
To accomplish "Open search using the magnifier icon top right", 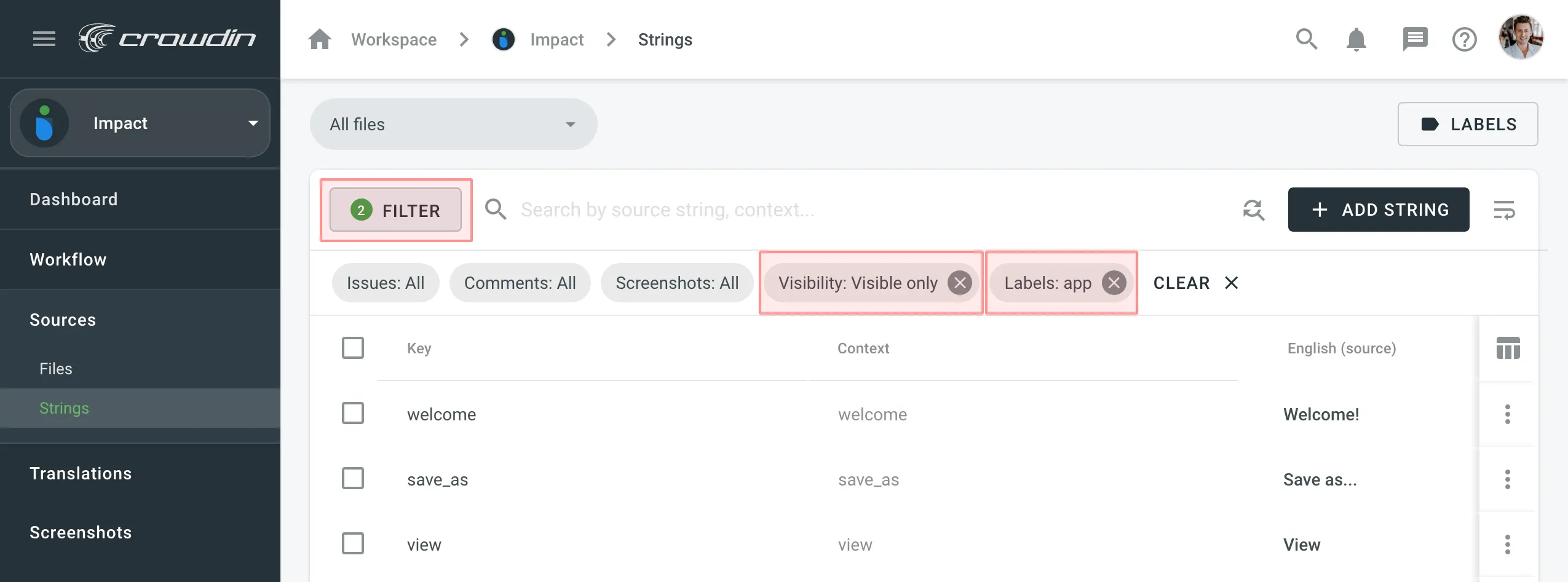I will (1307, 39).
